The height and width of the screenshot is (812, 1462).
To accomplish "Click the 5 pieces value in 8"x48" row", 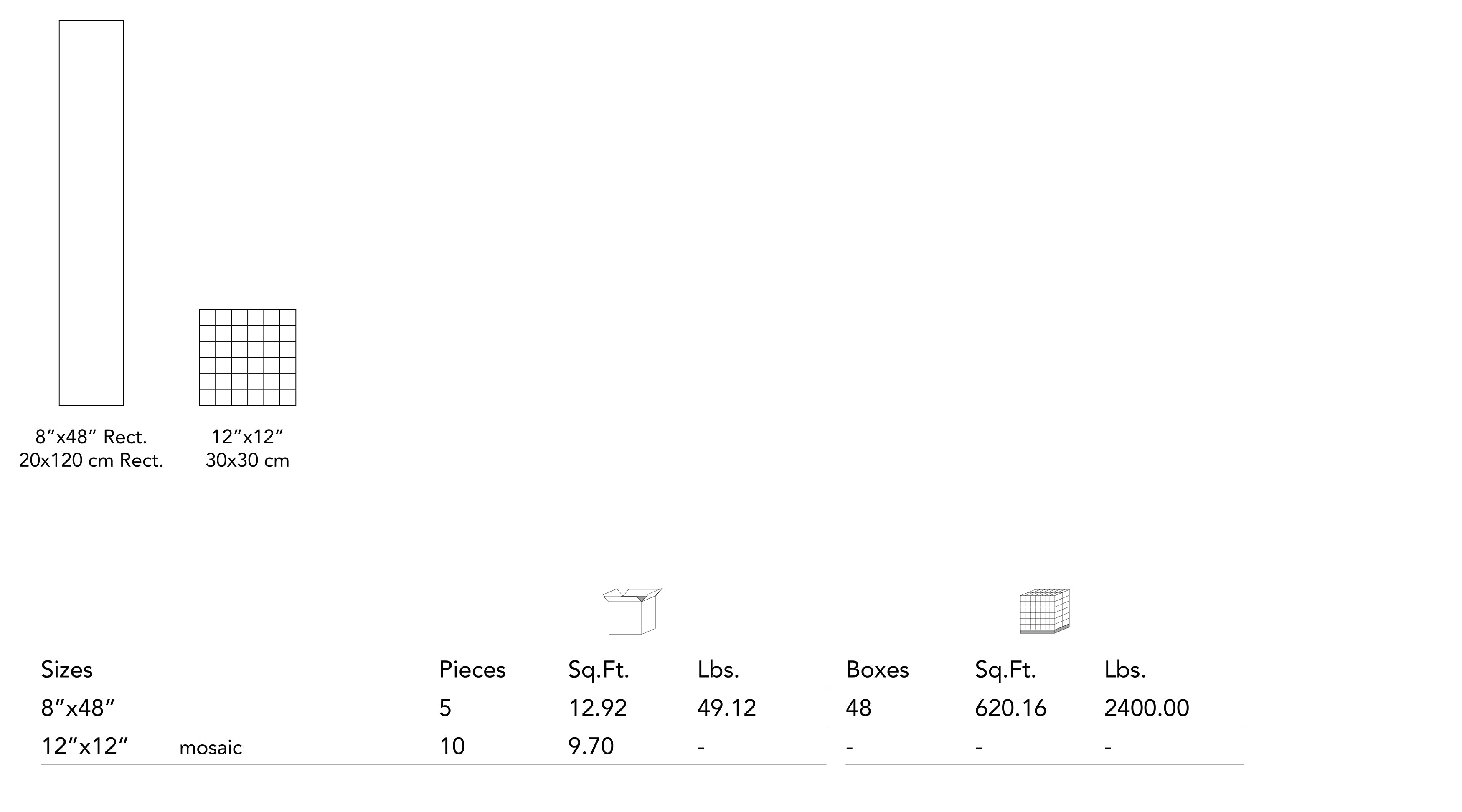I will tap(446, 708).
